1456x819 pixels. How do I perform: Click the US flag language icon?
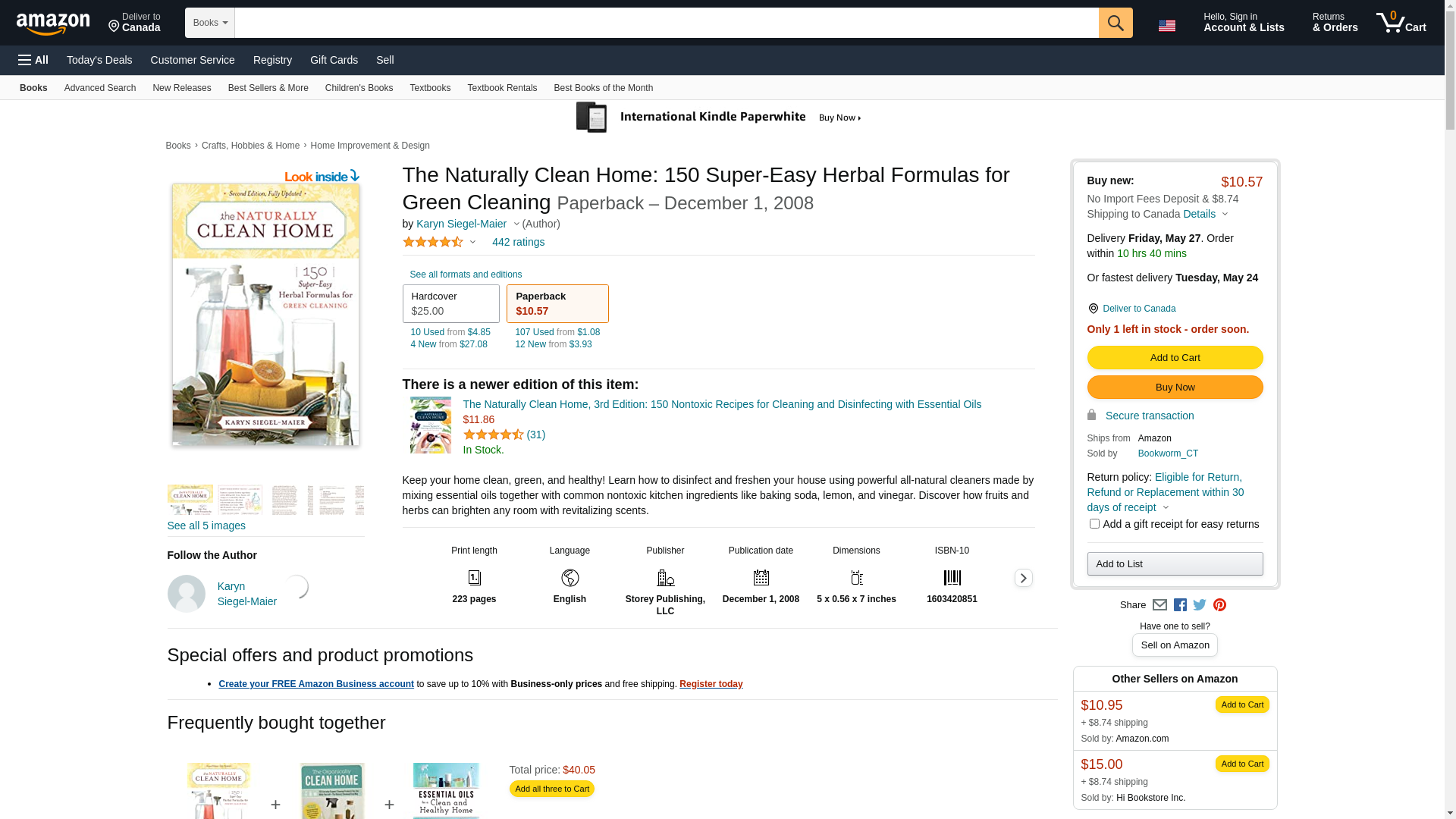point(1166,26)
